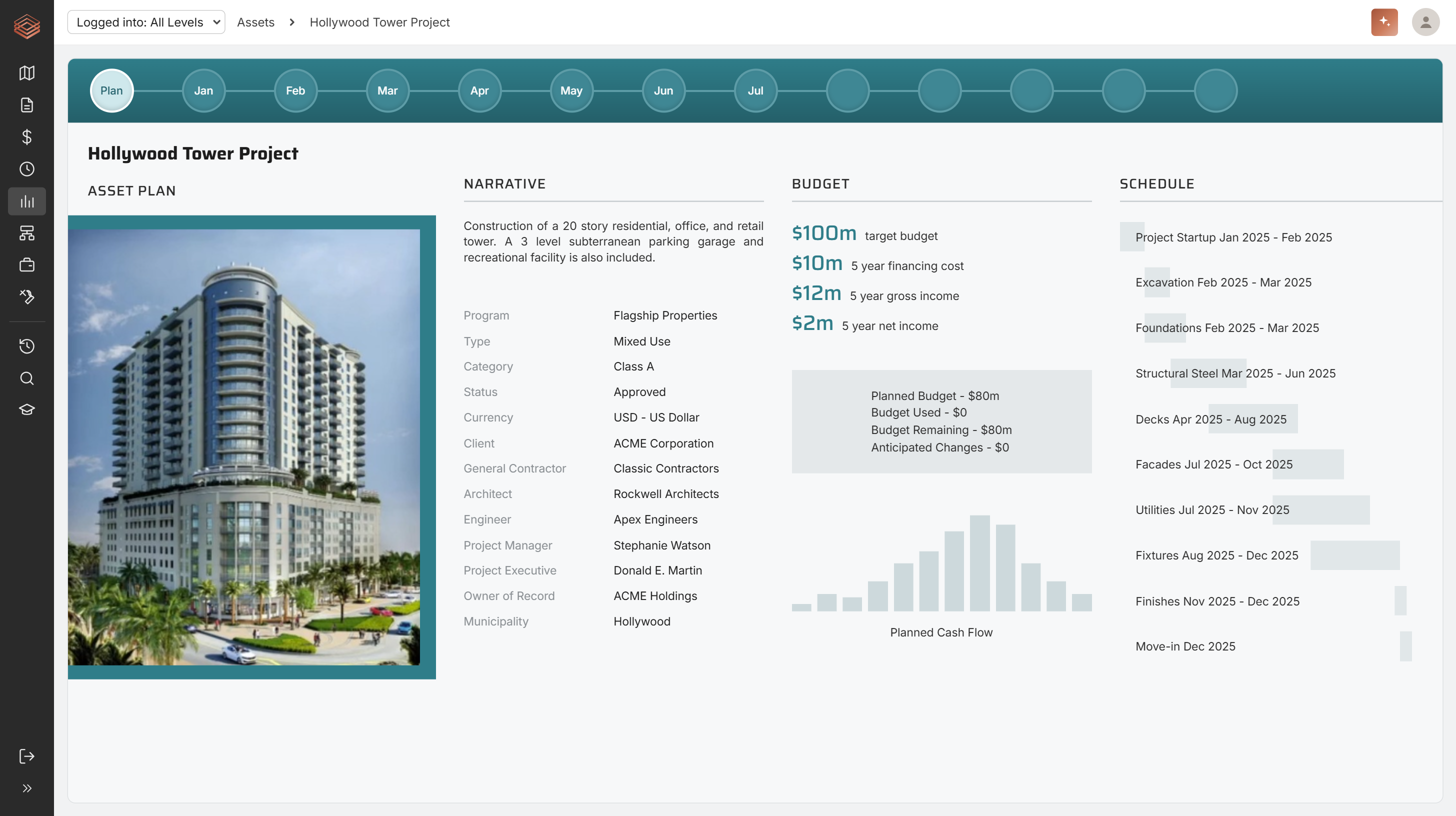Open the org structure hierarchy icon
The height and width of the screenshot is (816, 1456).
[26, 233]
